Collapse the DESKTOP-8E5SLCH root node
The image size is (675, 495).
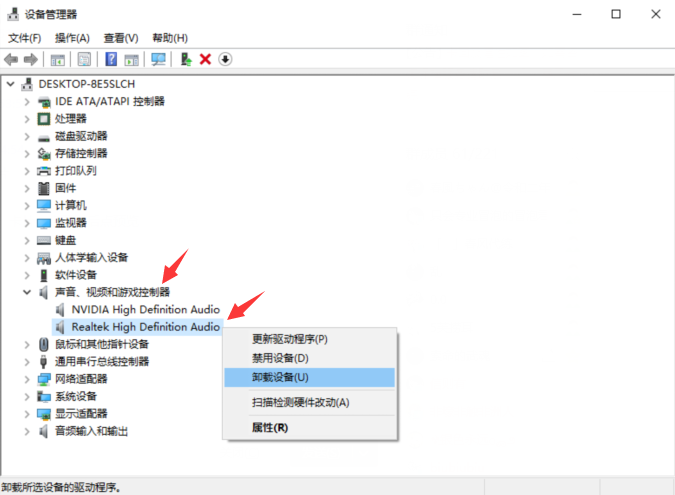10,84
